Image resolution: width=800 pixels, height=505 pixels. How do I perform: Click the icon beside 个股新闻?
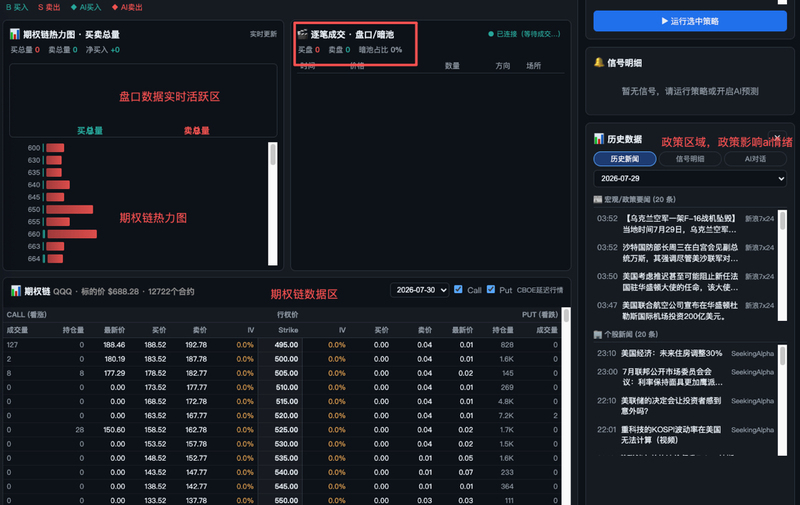pyautogui.click(x=597, y=335)
